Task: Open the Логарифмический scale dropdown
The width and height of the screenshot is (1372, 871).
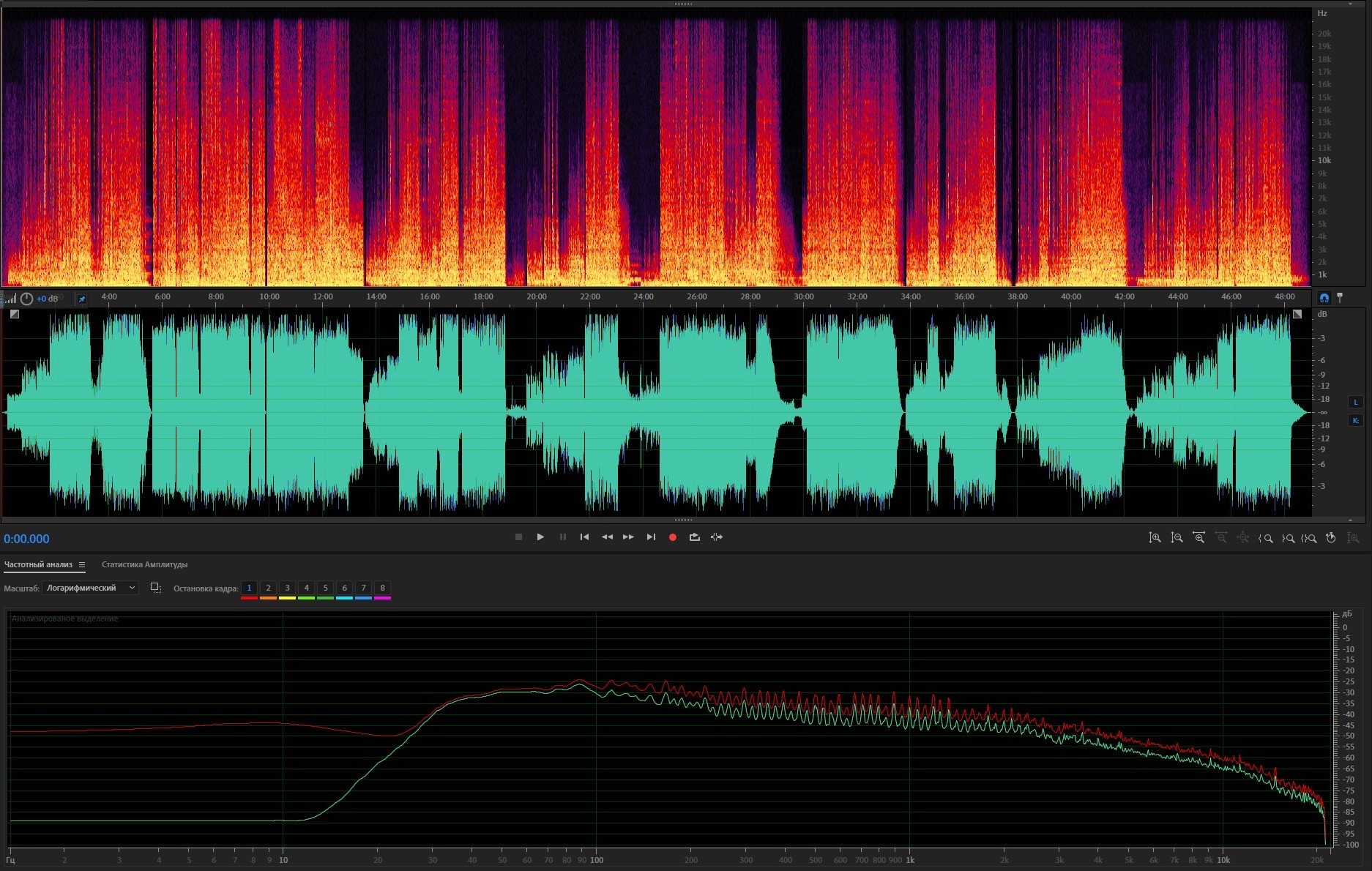Action: pos(90,588)
